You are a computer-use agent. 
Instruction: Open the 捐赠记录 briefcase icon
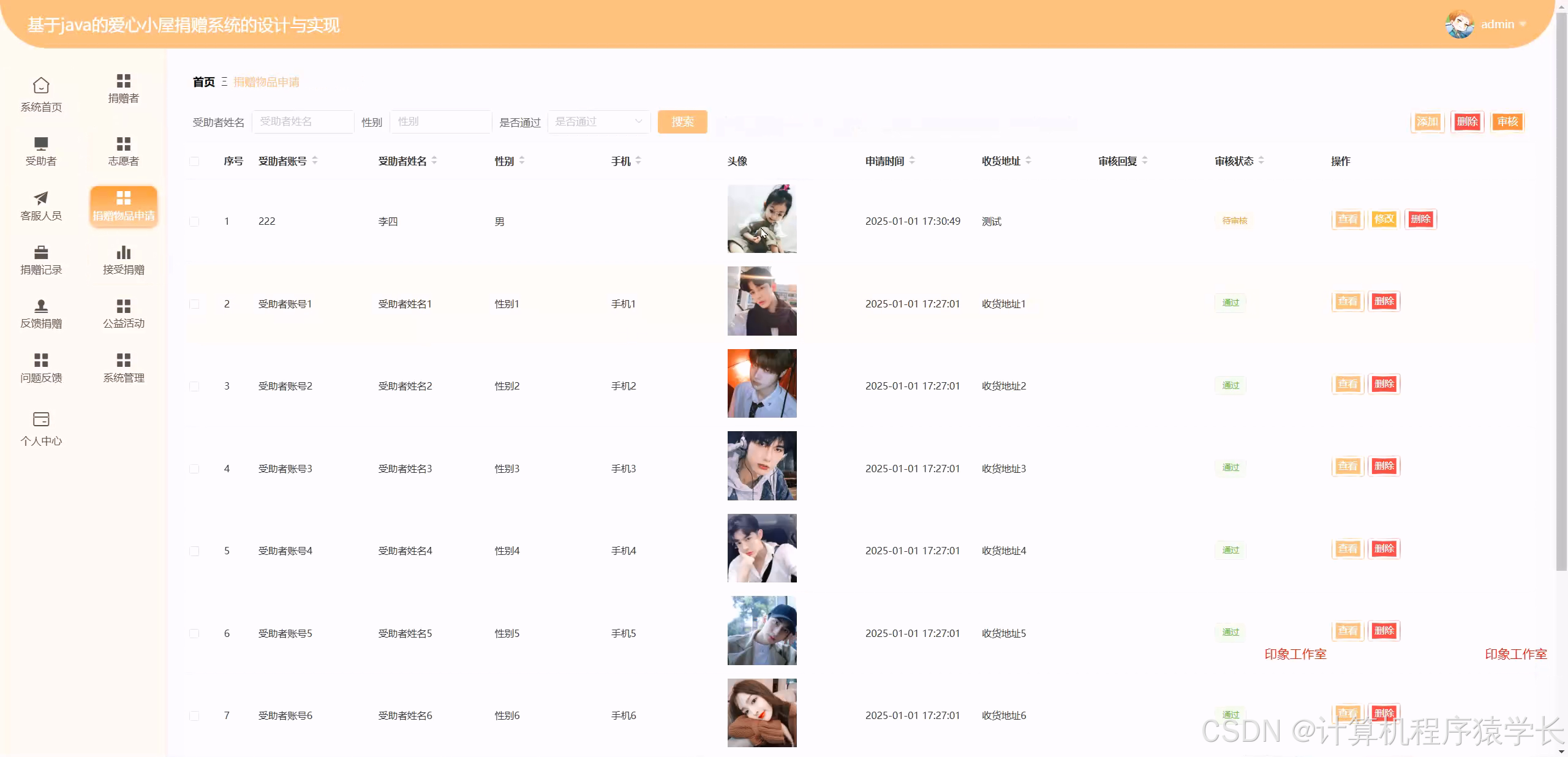coord(40,252)
